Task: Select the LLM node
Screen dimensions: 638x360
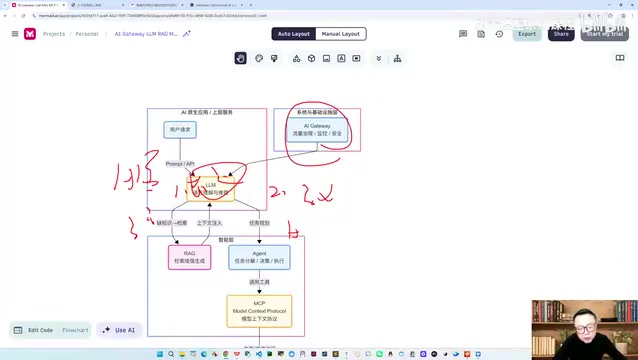Action: tap(211, 189)
